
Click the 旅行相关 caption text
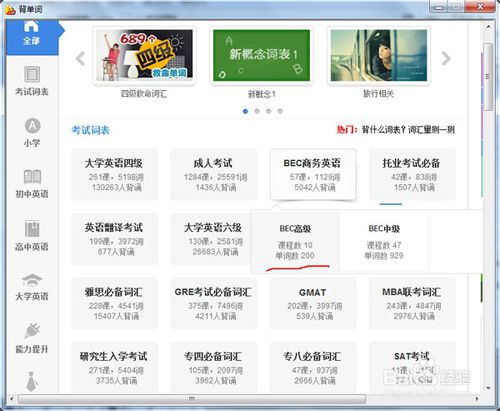click(378, 94)
